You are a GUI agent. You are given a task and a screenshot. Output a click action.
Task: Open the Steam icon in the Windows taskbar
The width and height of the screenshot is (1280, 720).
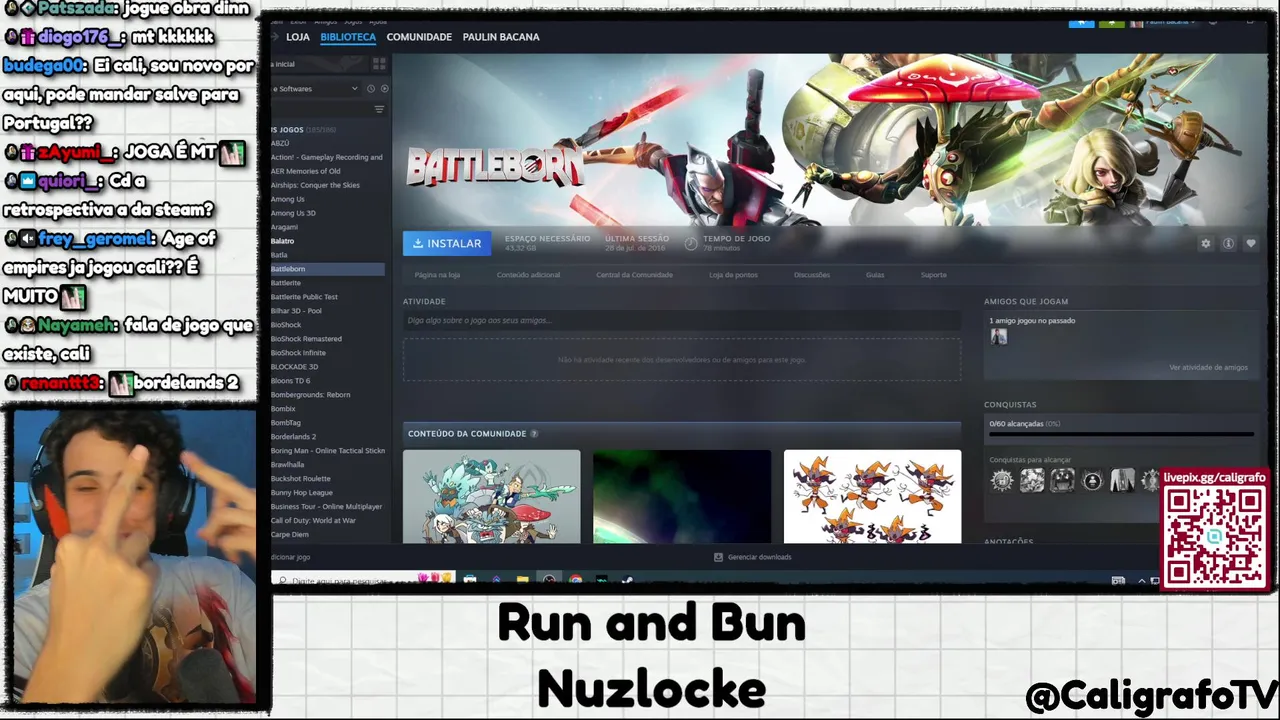(627, 580)
